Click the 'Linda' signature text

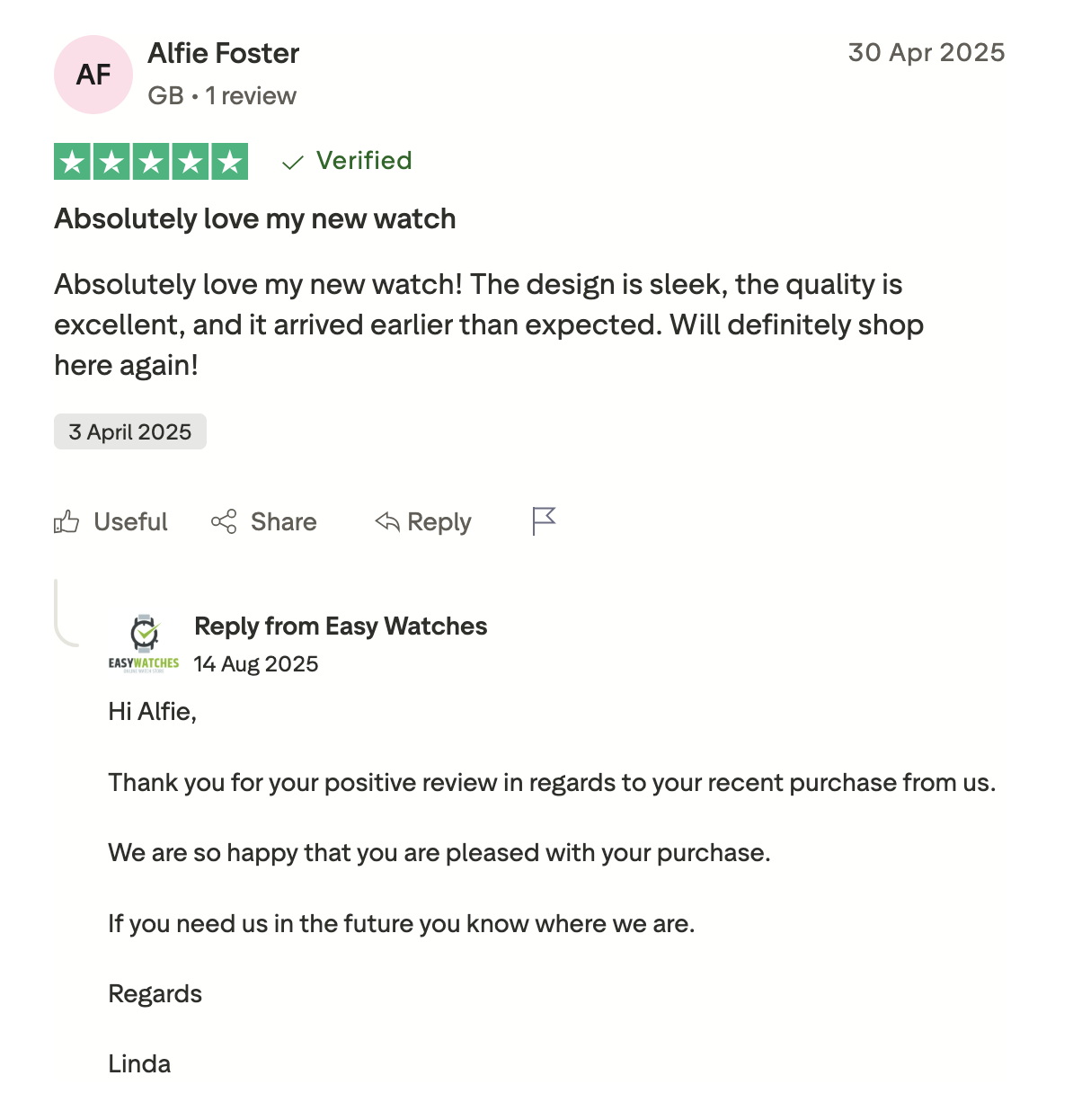tap(139, 1064)
